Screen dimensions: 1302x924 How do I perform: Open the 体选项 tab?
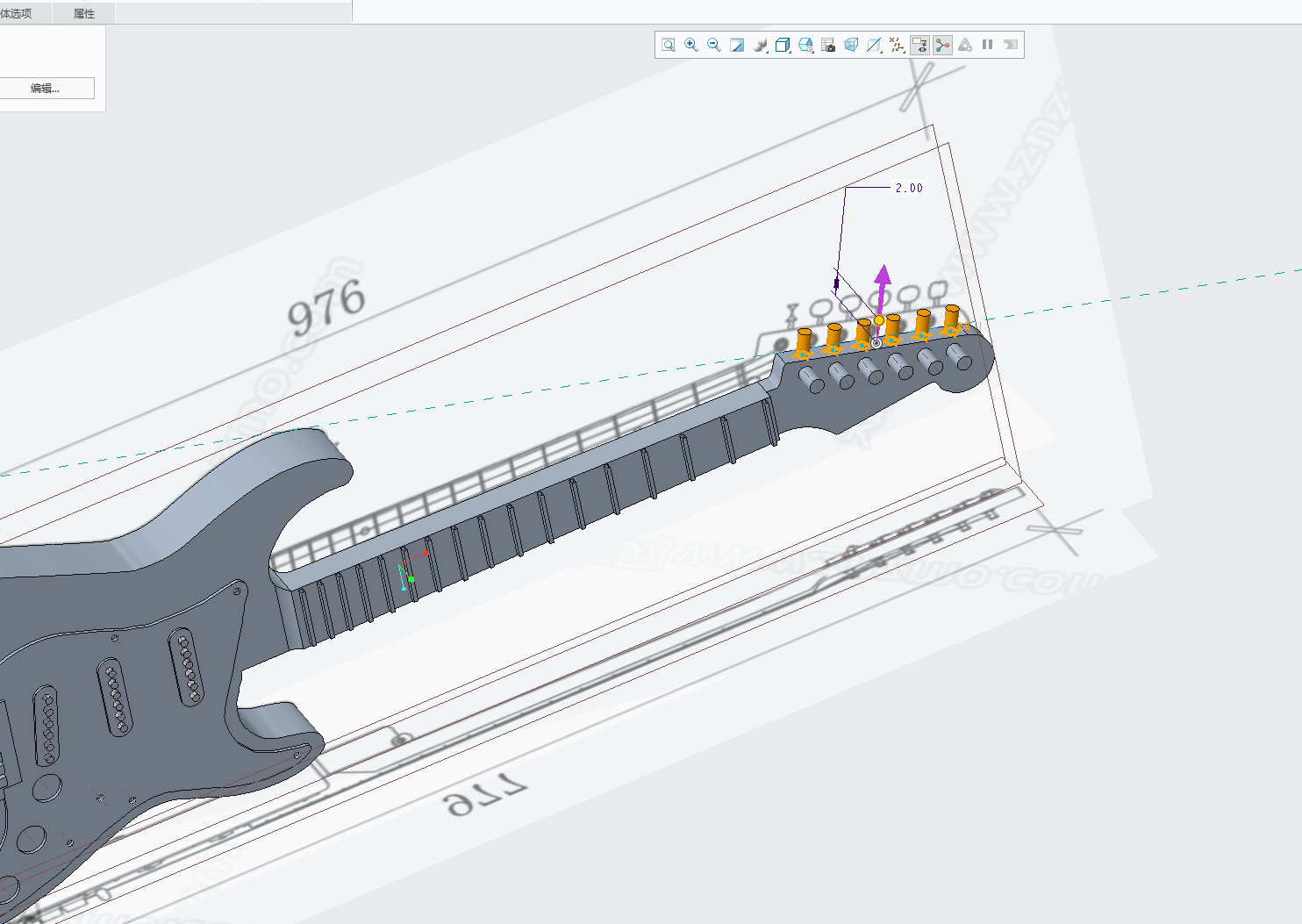16,13
